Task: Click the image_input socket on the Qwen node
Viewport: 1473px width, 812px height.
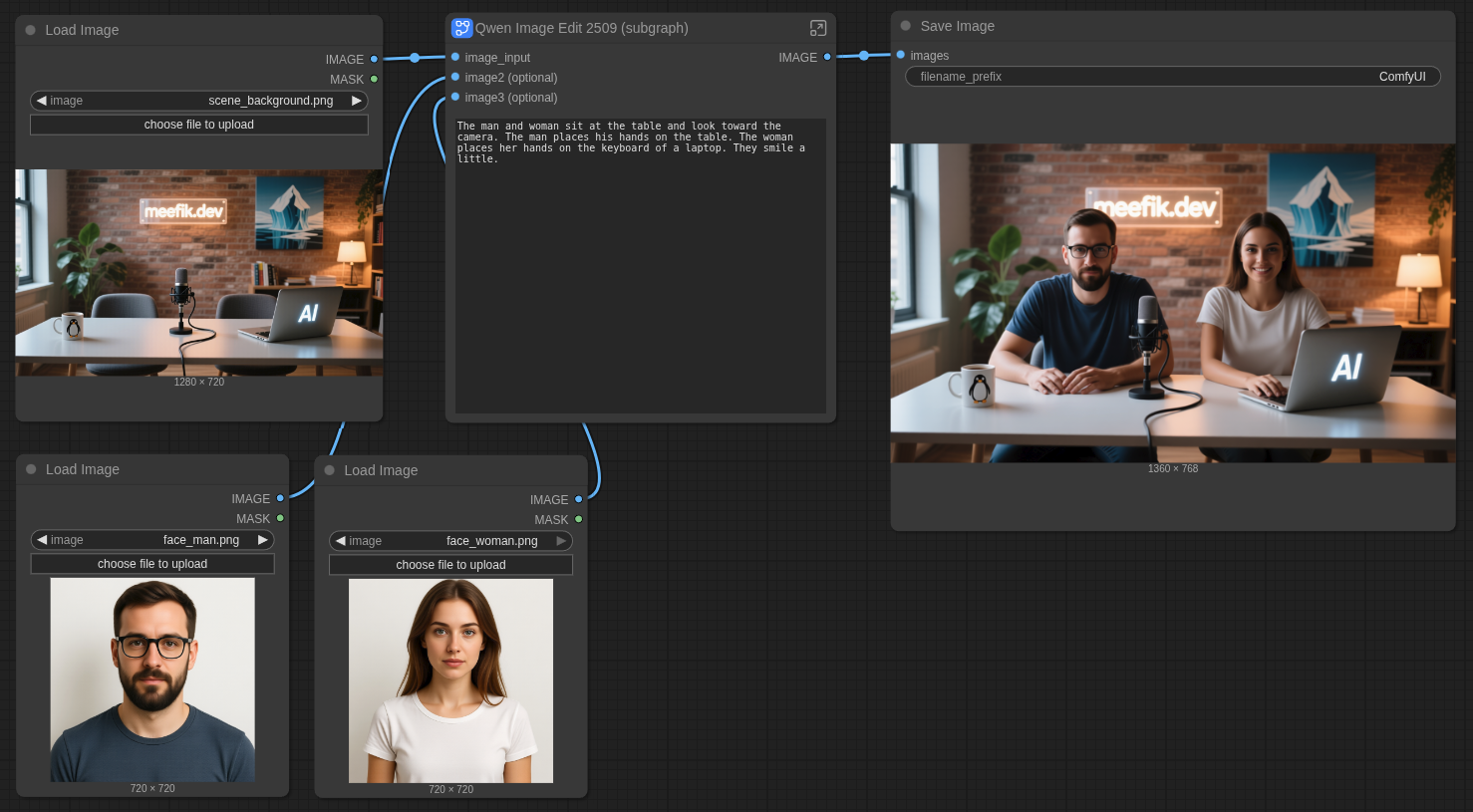Action: click(455, 58)
